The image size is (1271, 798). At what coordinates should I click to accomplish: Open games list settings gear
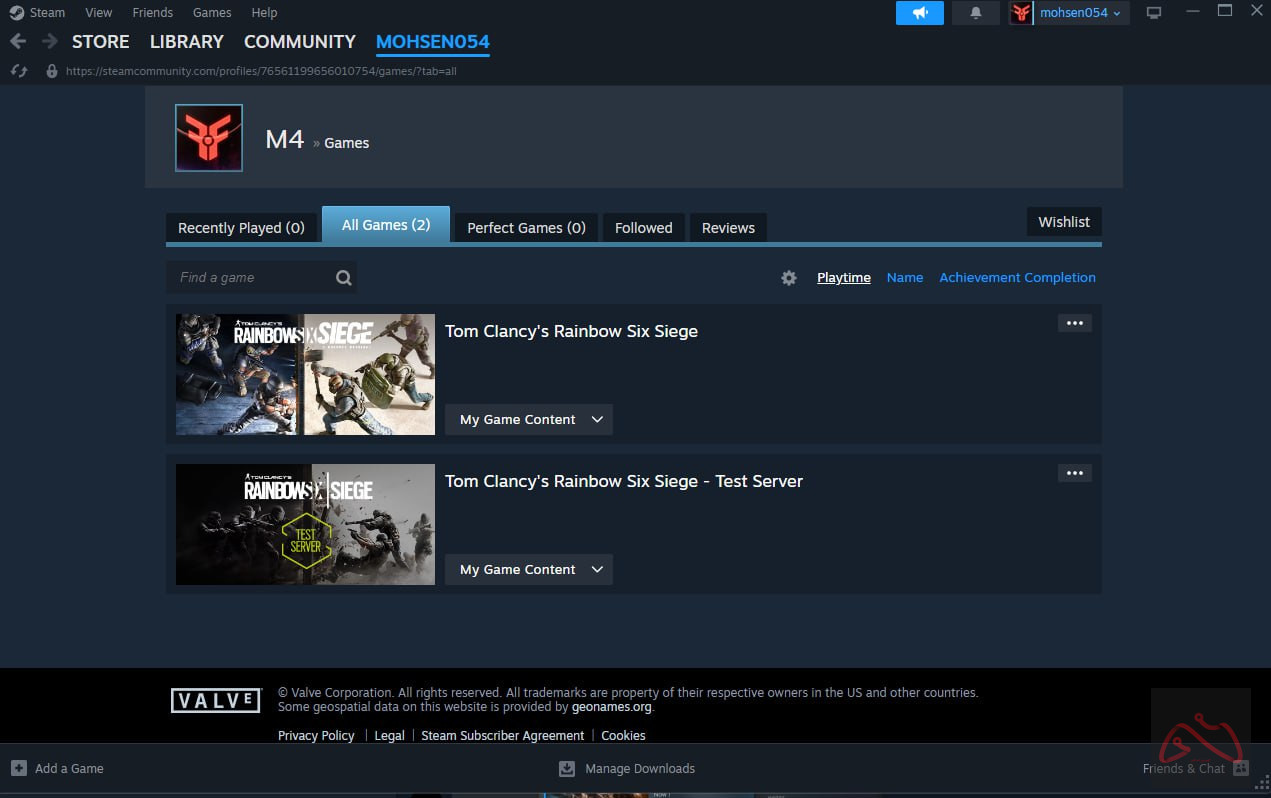coord(789,278)
